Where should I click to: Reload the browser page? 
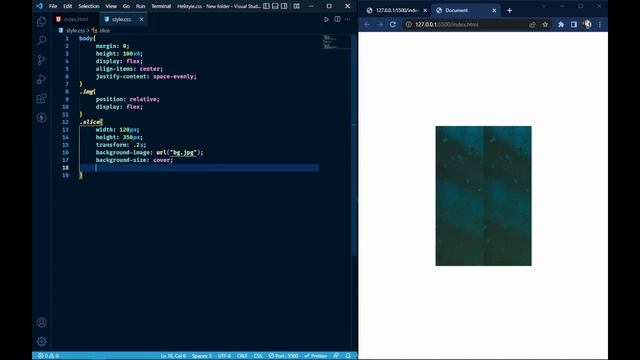(393, 24)
